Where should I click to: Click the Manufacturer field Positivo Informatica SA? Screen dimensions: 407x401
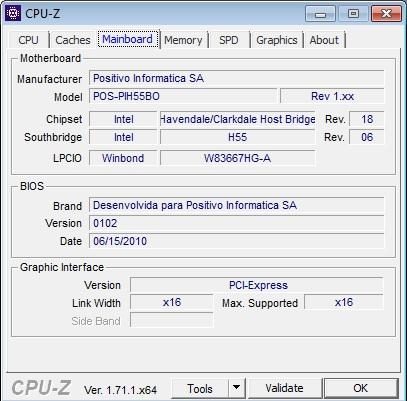236,78
